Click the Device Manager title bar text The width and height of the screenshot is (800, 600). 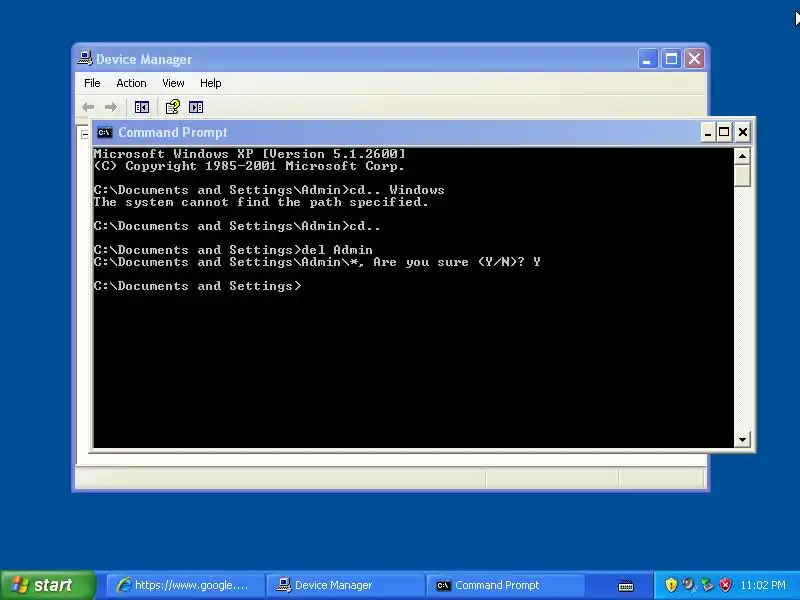pos(144,59)
